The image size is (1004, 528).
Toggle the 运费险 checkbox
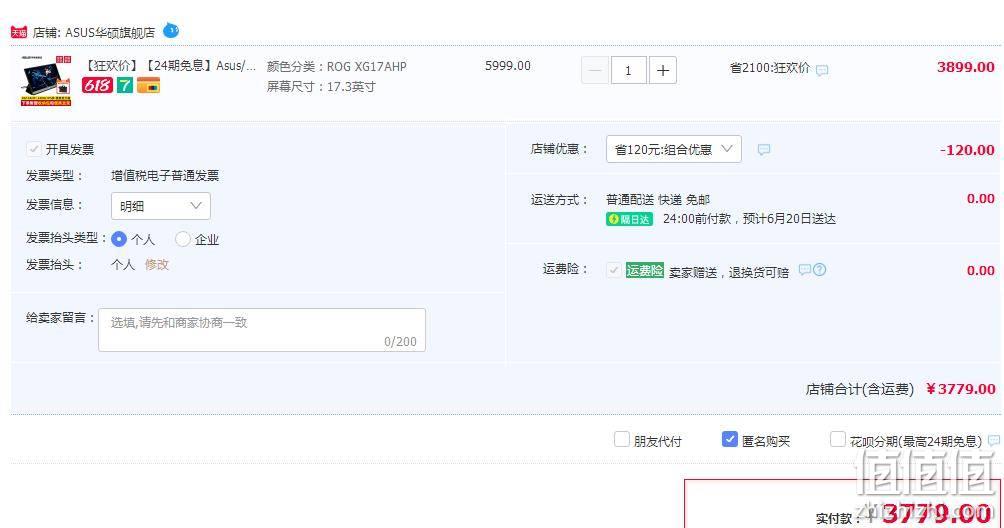(x=613, y=270)
